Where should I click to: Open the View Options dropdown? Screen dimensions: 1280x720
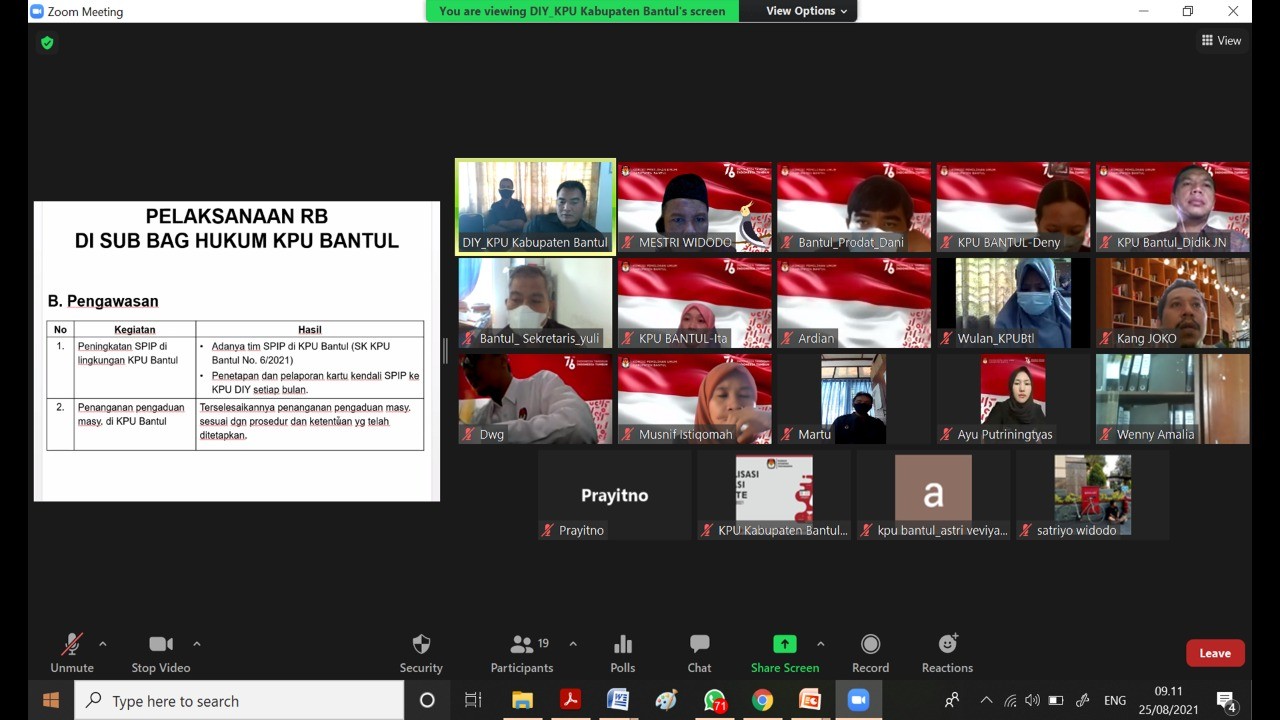click(x=806, y=11)
